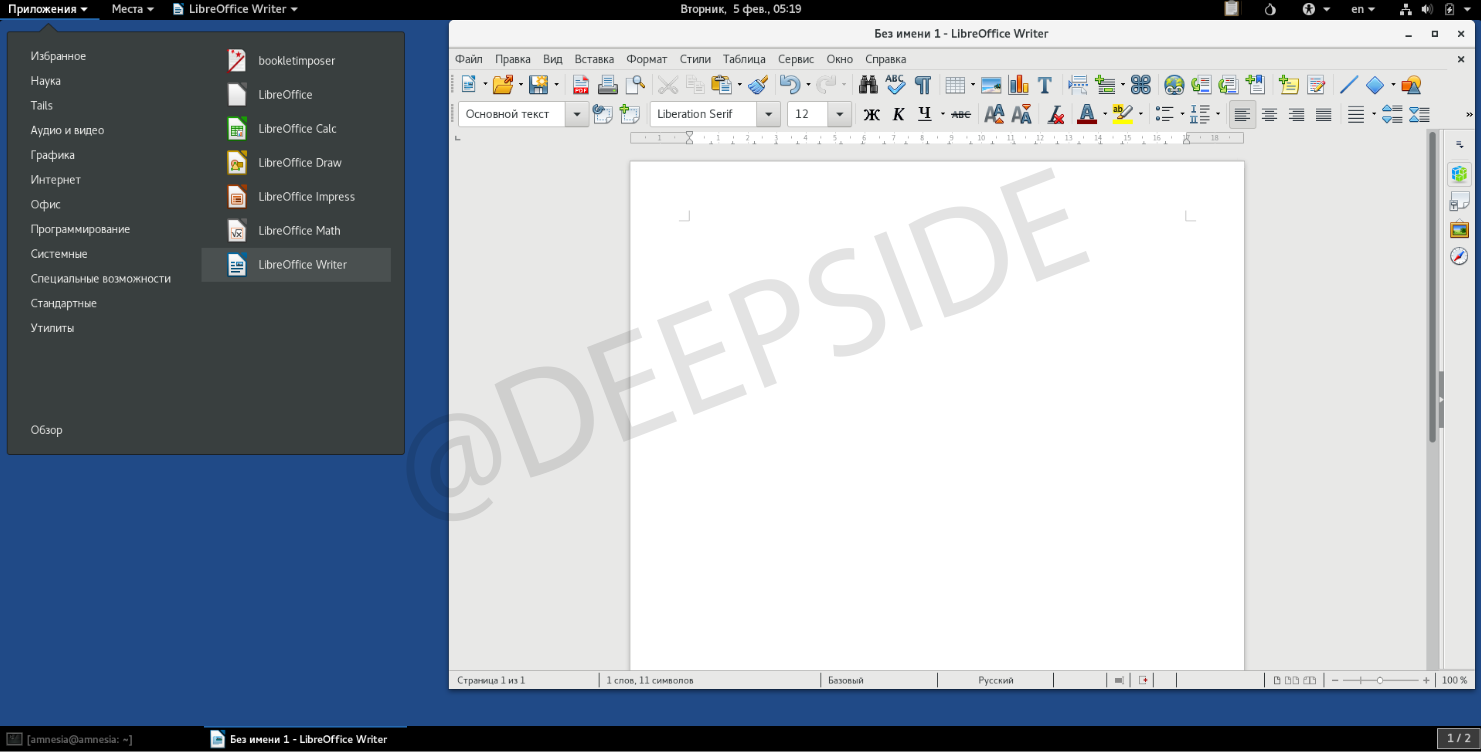Open the font size dropdown

[x=840, y=114]
